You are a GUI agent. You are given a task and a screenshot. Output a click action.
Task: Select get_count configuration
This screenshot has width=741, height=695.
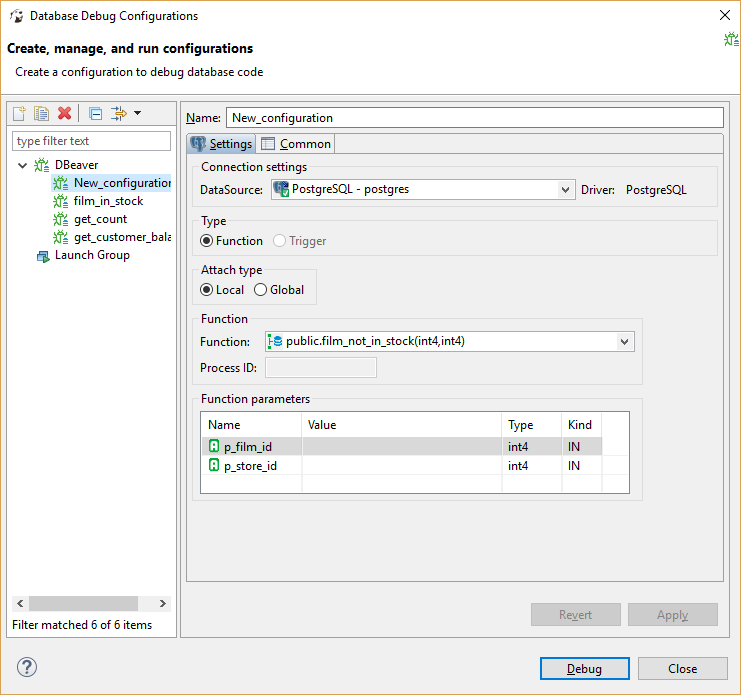[100, 219]
